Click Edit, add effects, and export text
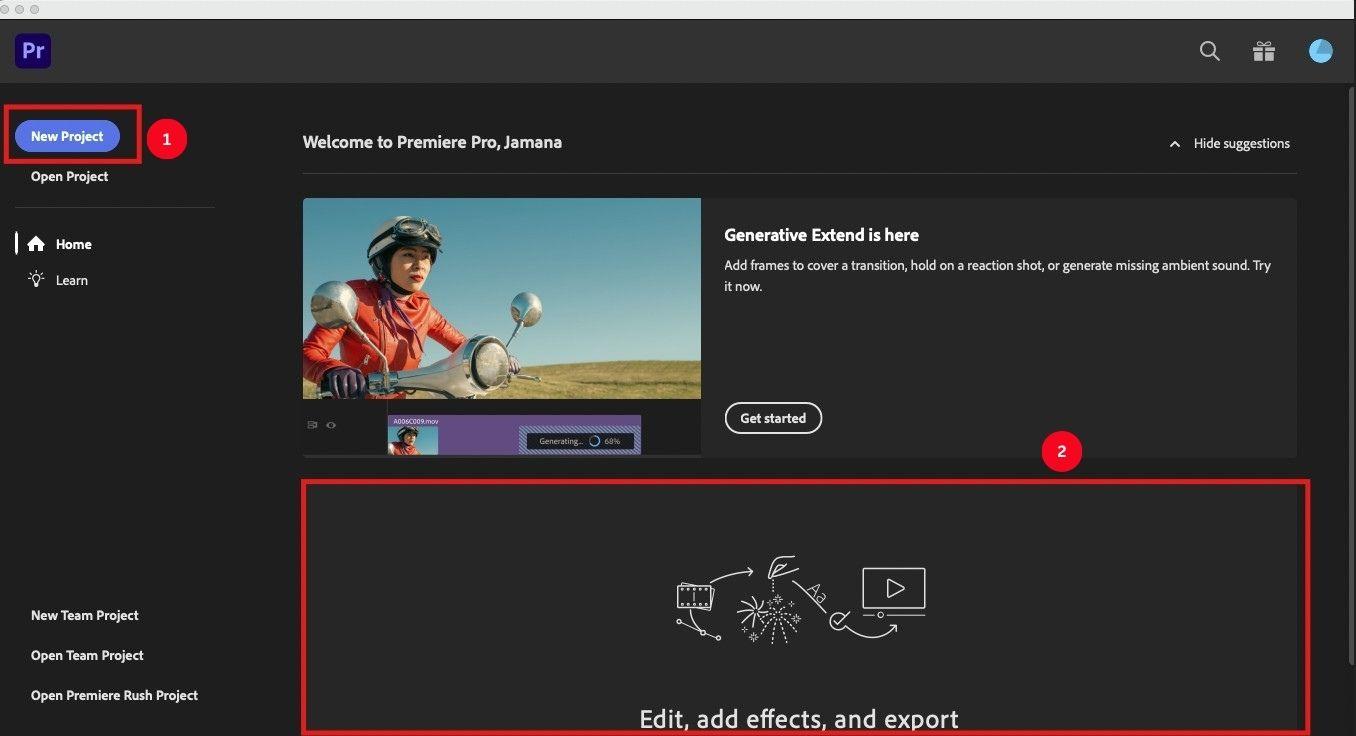Screen dimensions: 1356x736 coord(799,719)
